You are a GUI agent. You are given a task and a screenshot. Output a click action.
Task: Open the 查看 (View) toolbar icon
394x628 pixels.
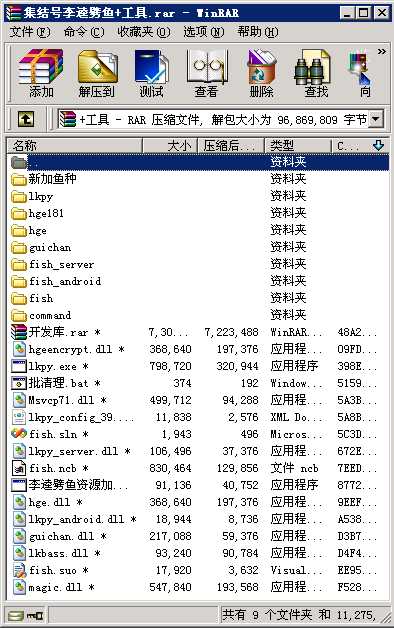click(207, 73)
